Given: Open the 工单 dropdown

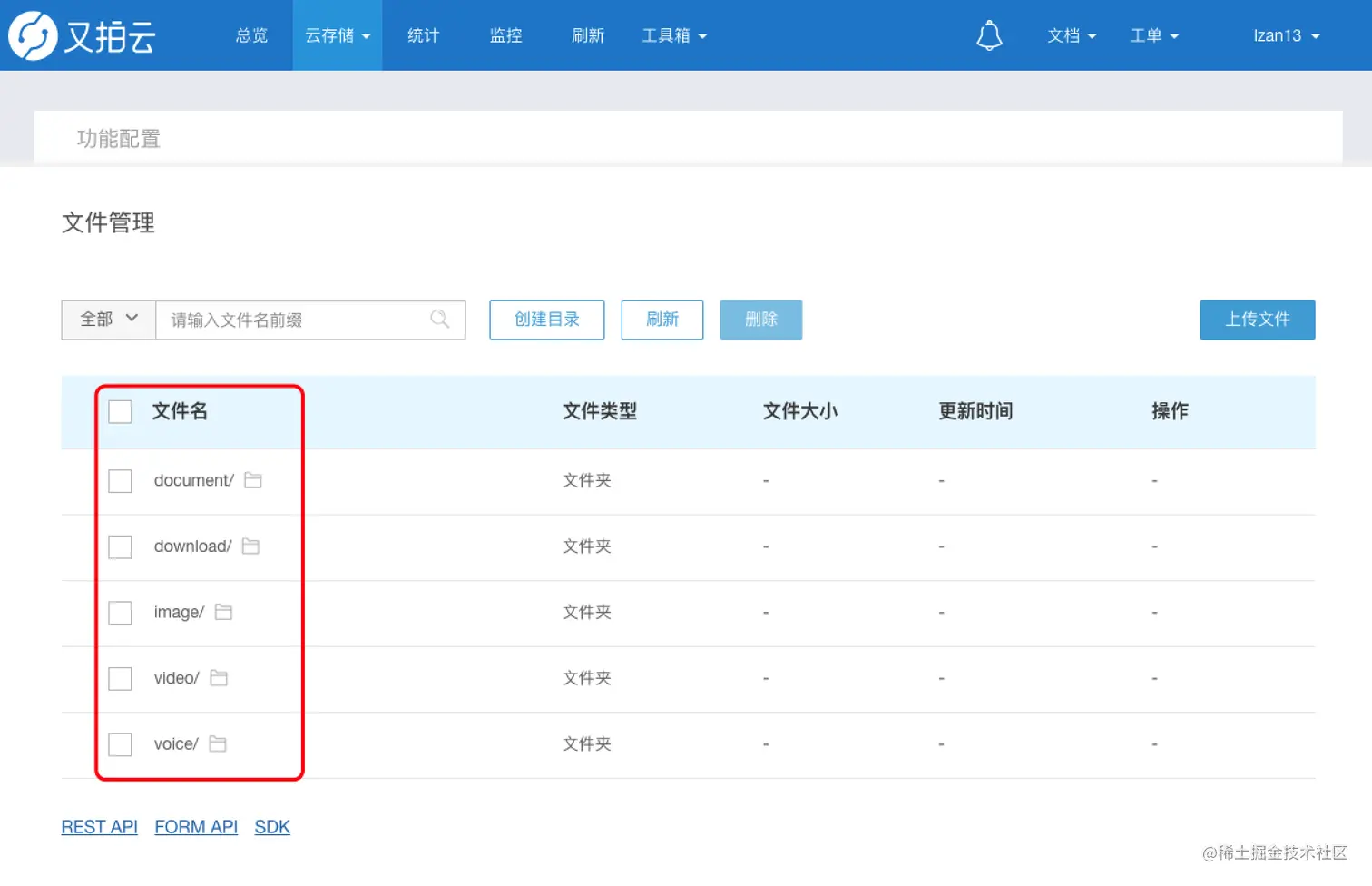Looking at the screenshot, I should pos(1153,35).
